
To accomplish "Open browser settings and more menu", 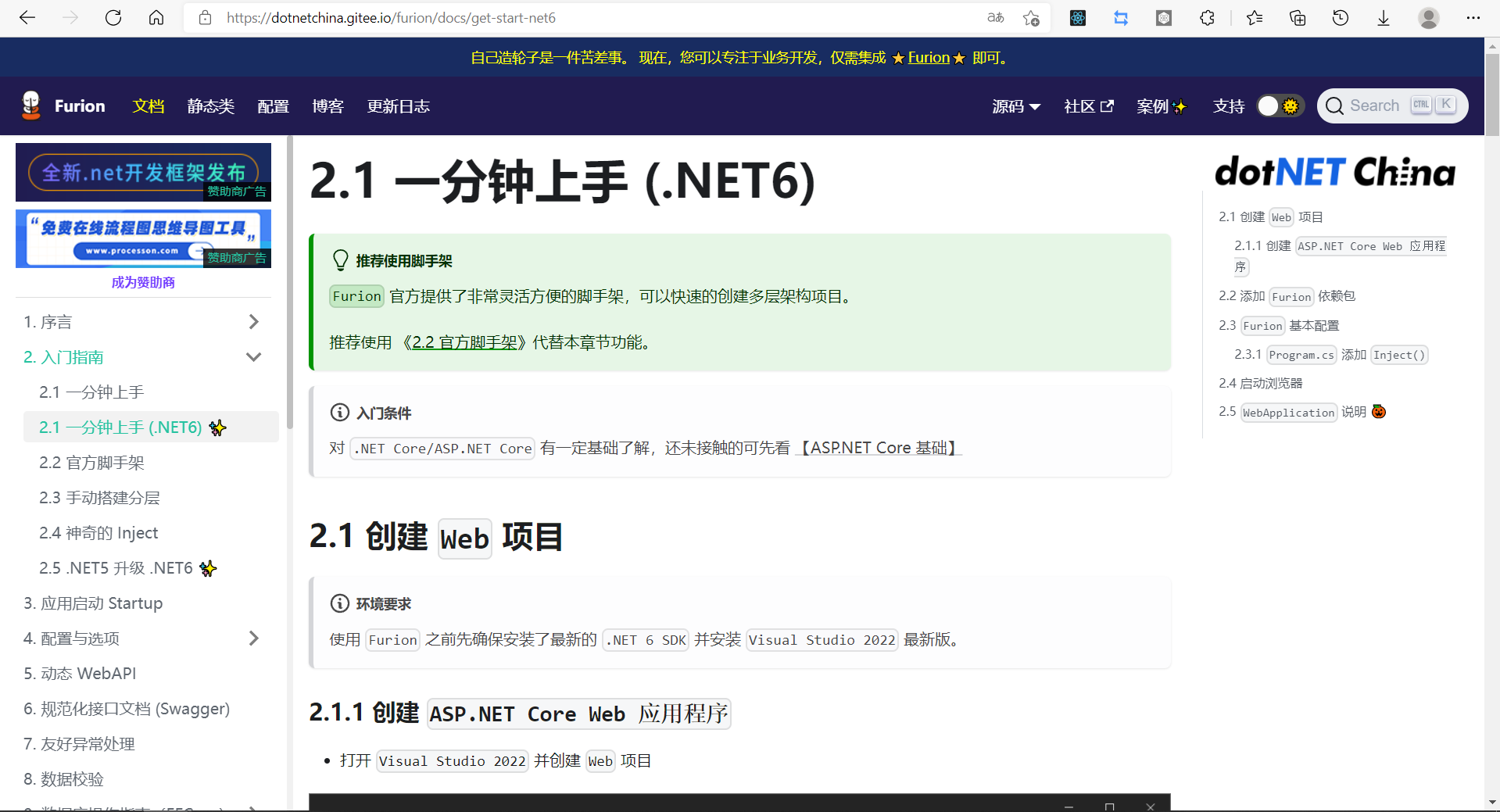I will [1473, 17].
